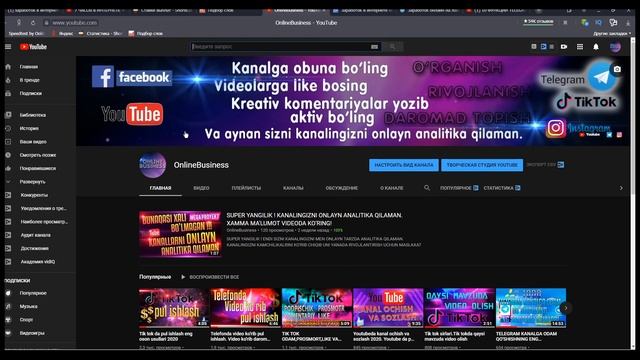Open featured video thumbnail
This screenshot has width=640, height=360.
coord(180,234)
